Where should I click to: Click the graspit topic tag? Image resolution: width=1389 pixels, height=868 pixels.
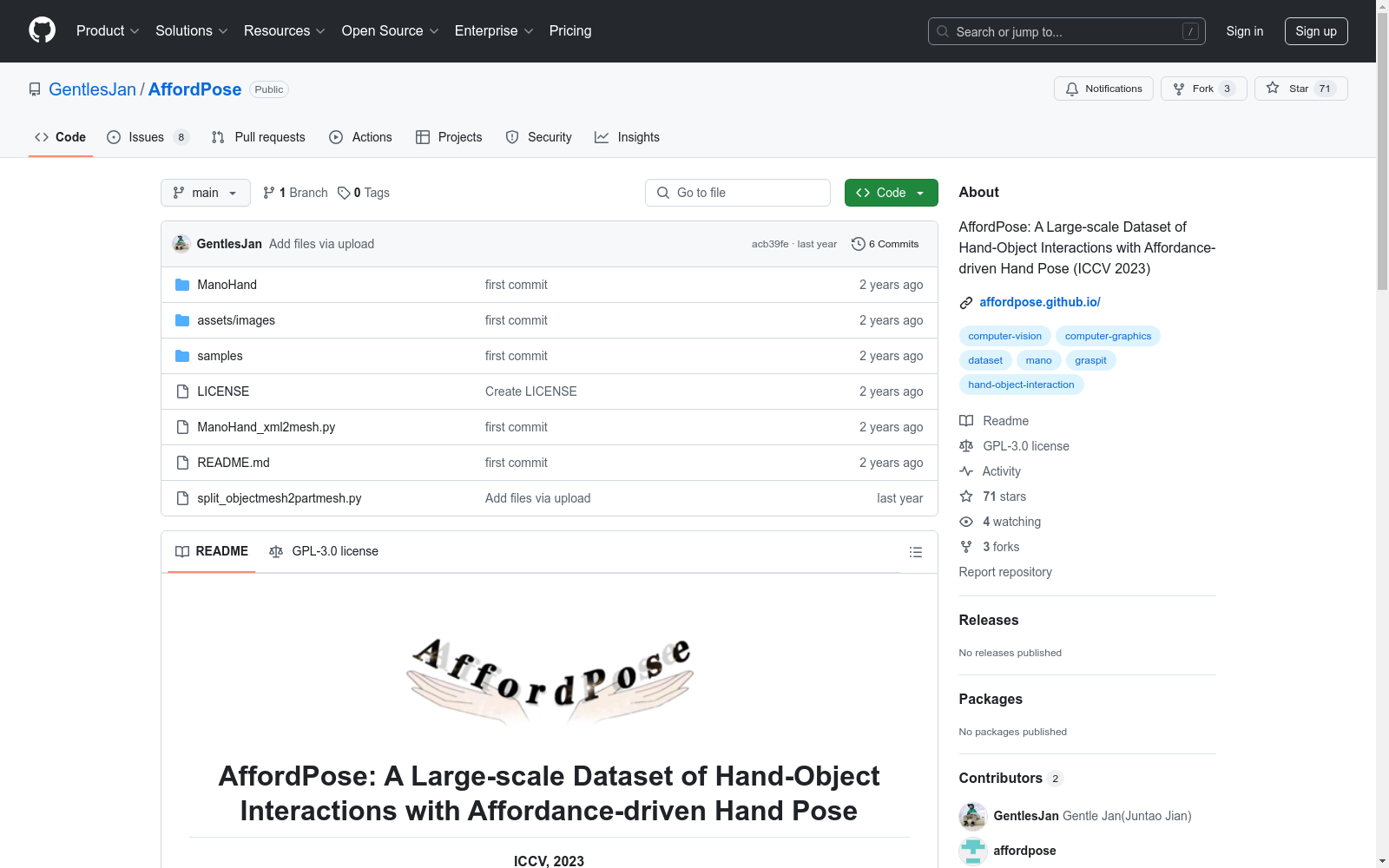[x=1090, y=360]
